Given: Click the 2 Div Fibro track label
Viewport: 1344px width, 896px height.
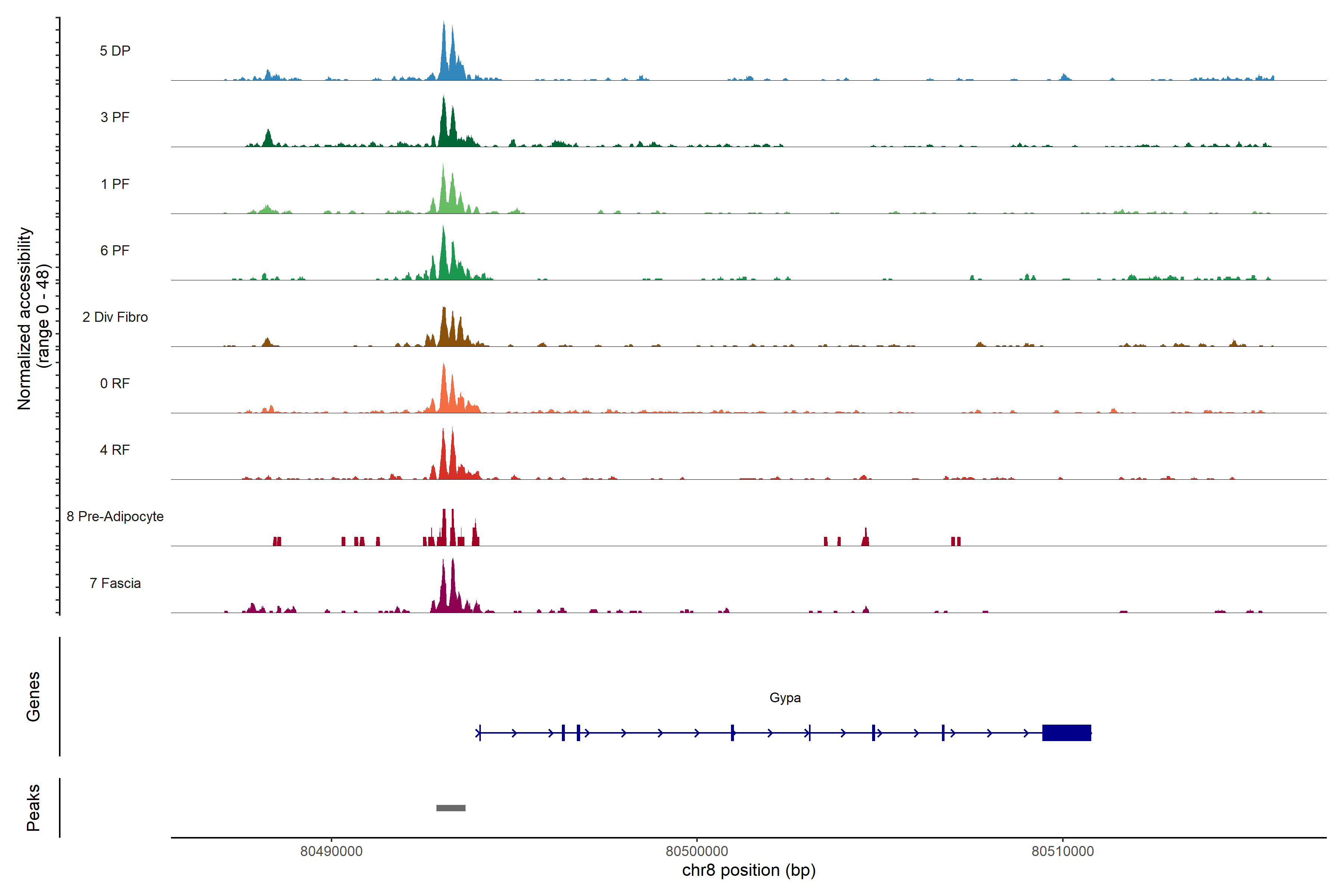Looking at the screenshot, I should click(x=115, y=317).
